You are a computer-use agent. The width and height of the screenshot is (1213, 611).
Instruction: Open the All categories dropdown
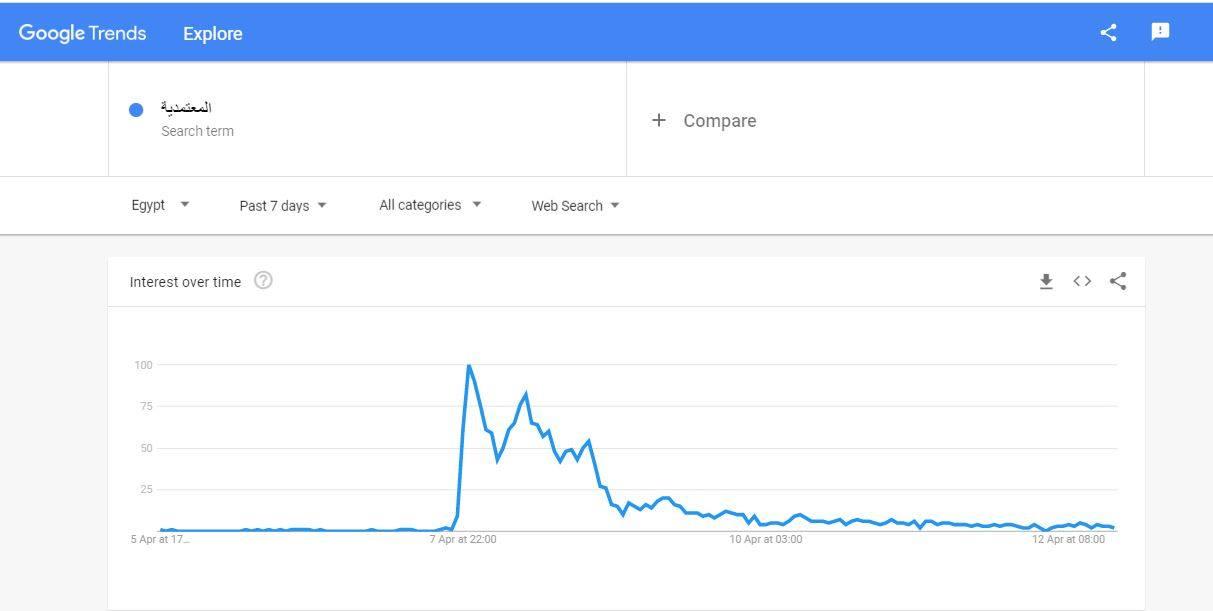pos(430,205)
